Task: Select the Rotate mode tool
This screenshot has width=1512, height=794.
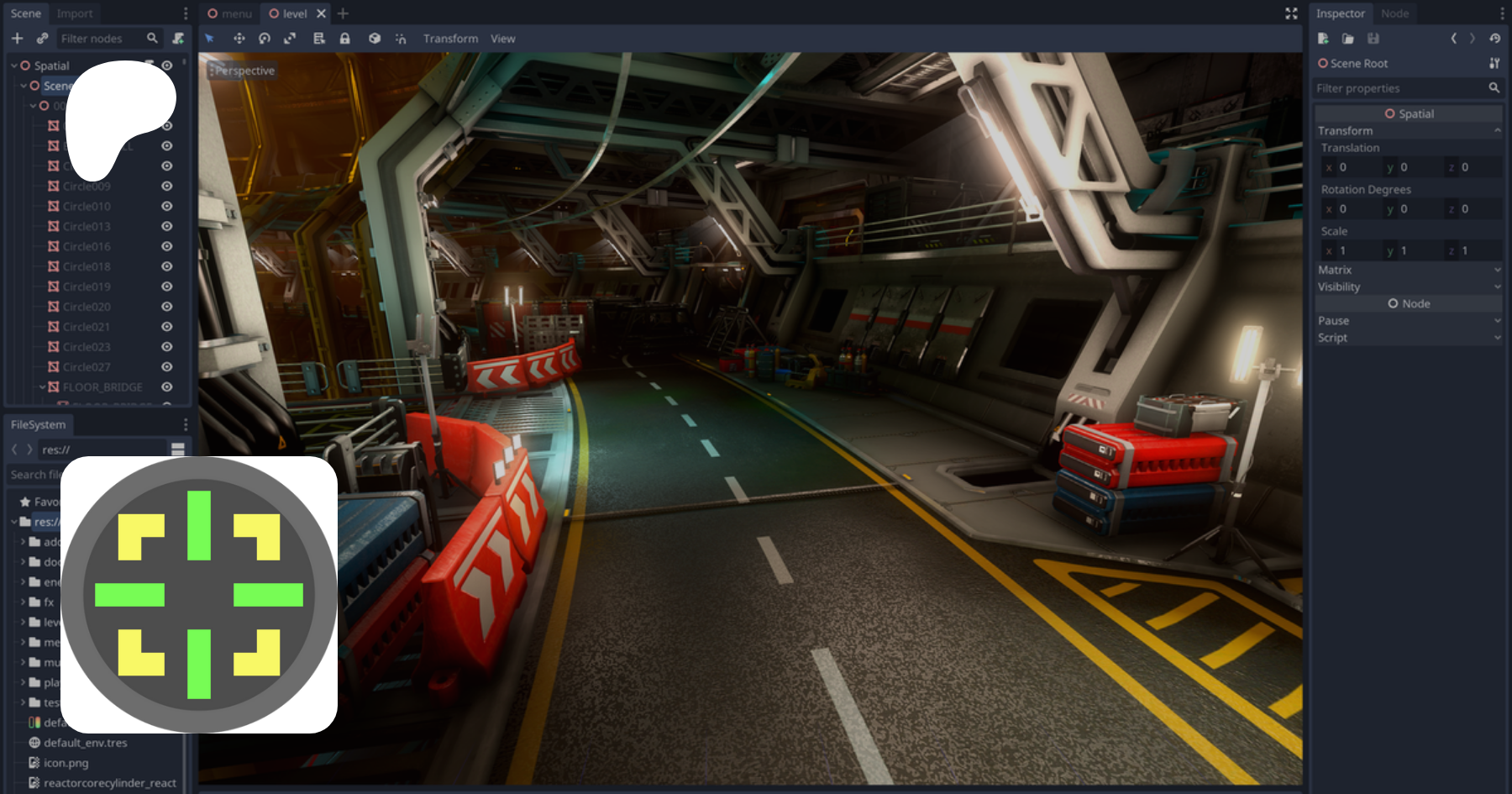Action: point(265,39)
